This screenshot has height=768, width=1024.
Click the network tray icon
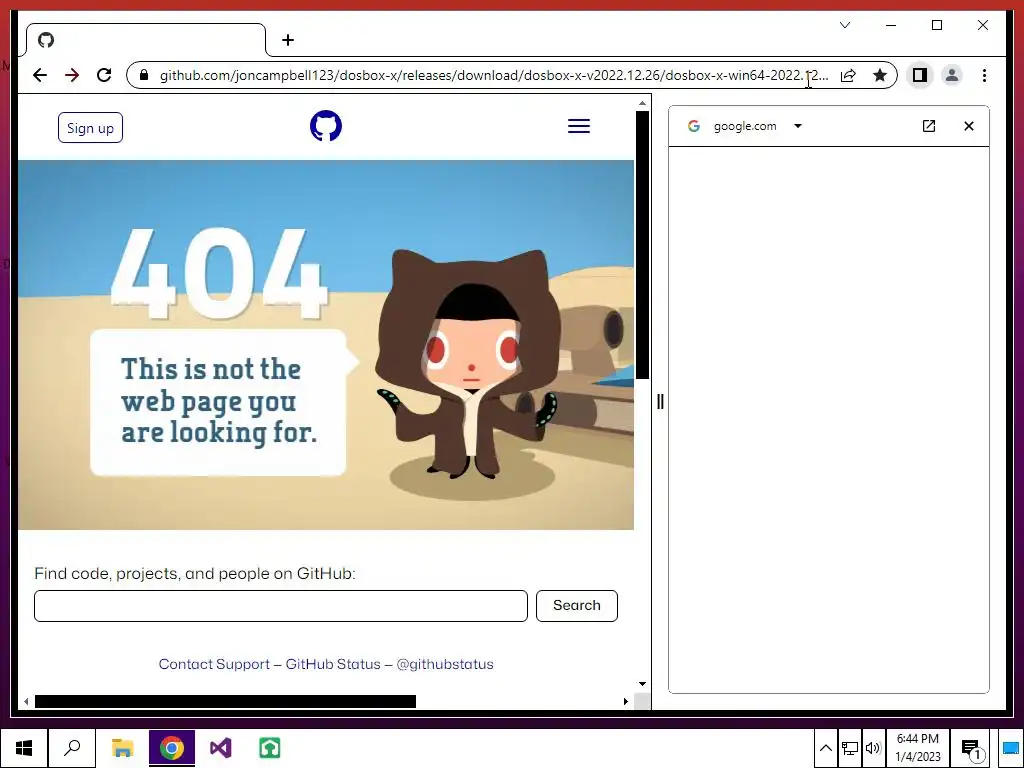[850, 748]
